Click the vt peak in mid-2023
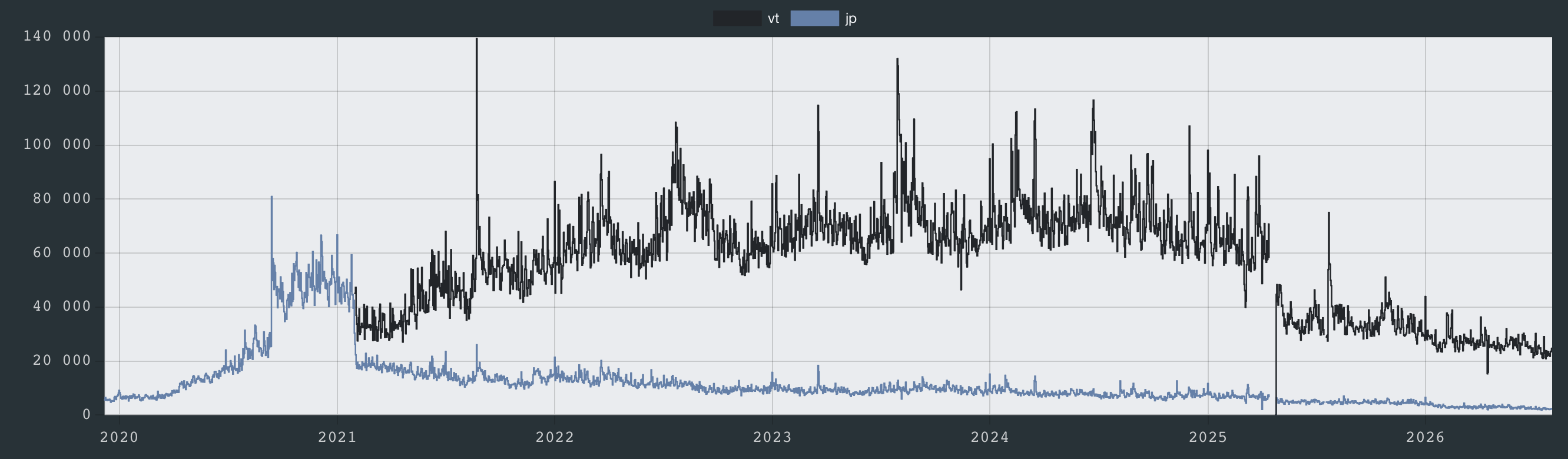1568x459 pixels. click(897, 59)
